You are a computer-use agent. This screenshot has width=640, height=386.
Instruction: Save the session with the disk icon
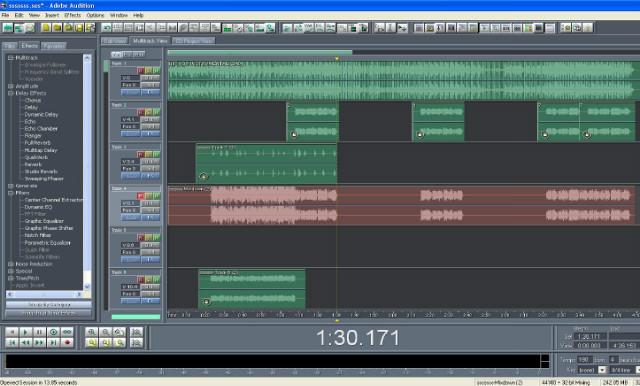coord(79,28)
